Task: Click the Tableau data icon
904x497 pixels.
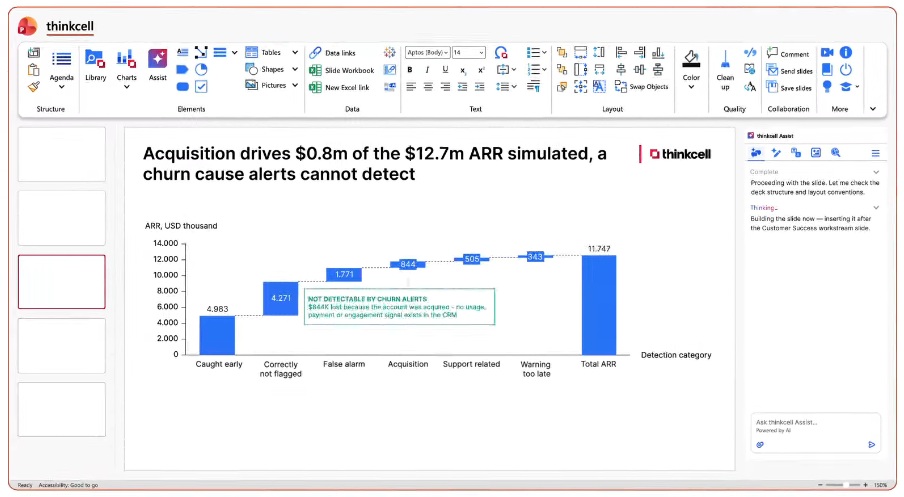Action: (390, 52)
